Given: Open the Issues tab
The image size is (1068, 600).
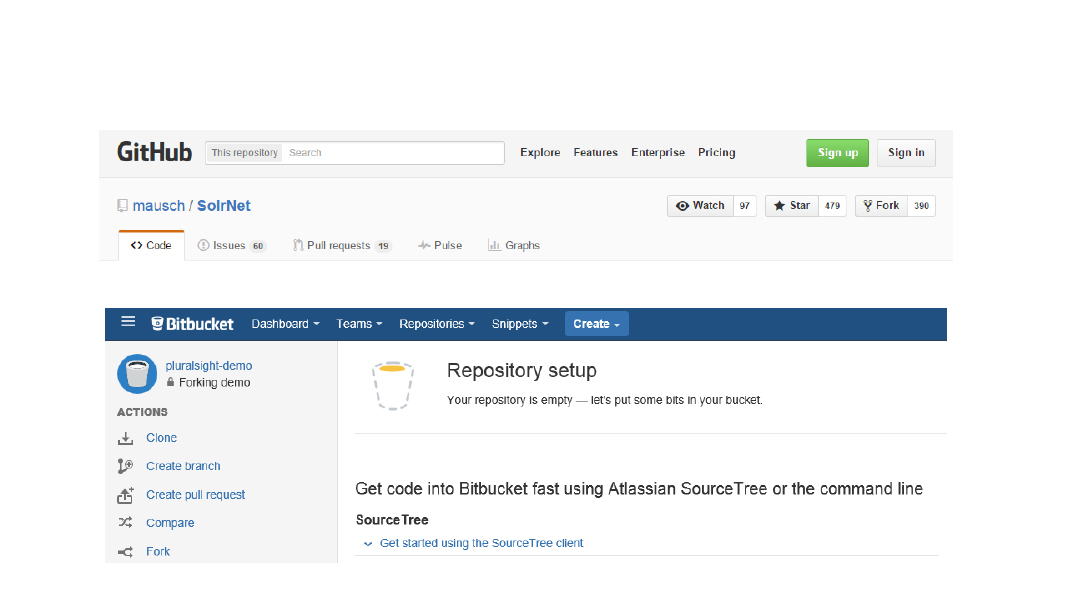Looking at the screenshot, I should (x=231, y=245).
